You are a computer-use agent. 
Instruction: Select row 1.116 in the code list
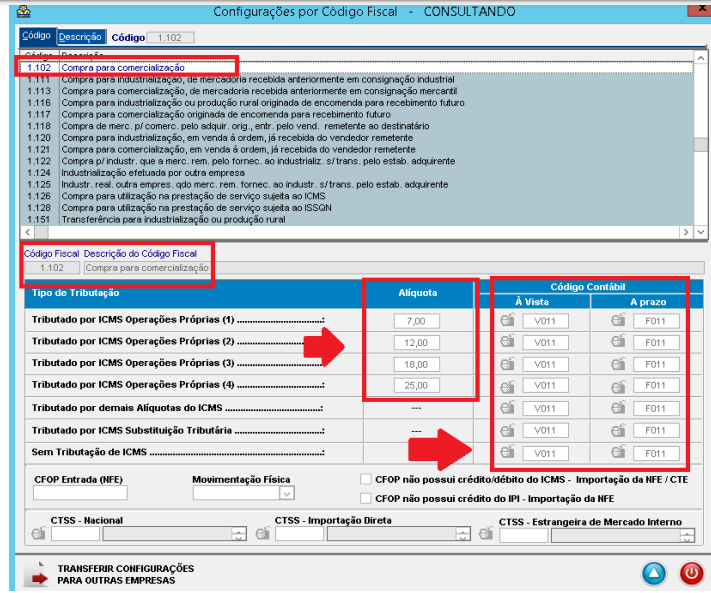coord(356,103)
